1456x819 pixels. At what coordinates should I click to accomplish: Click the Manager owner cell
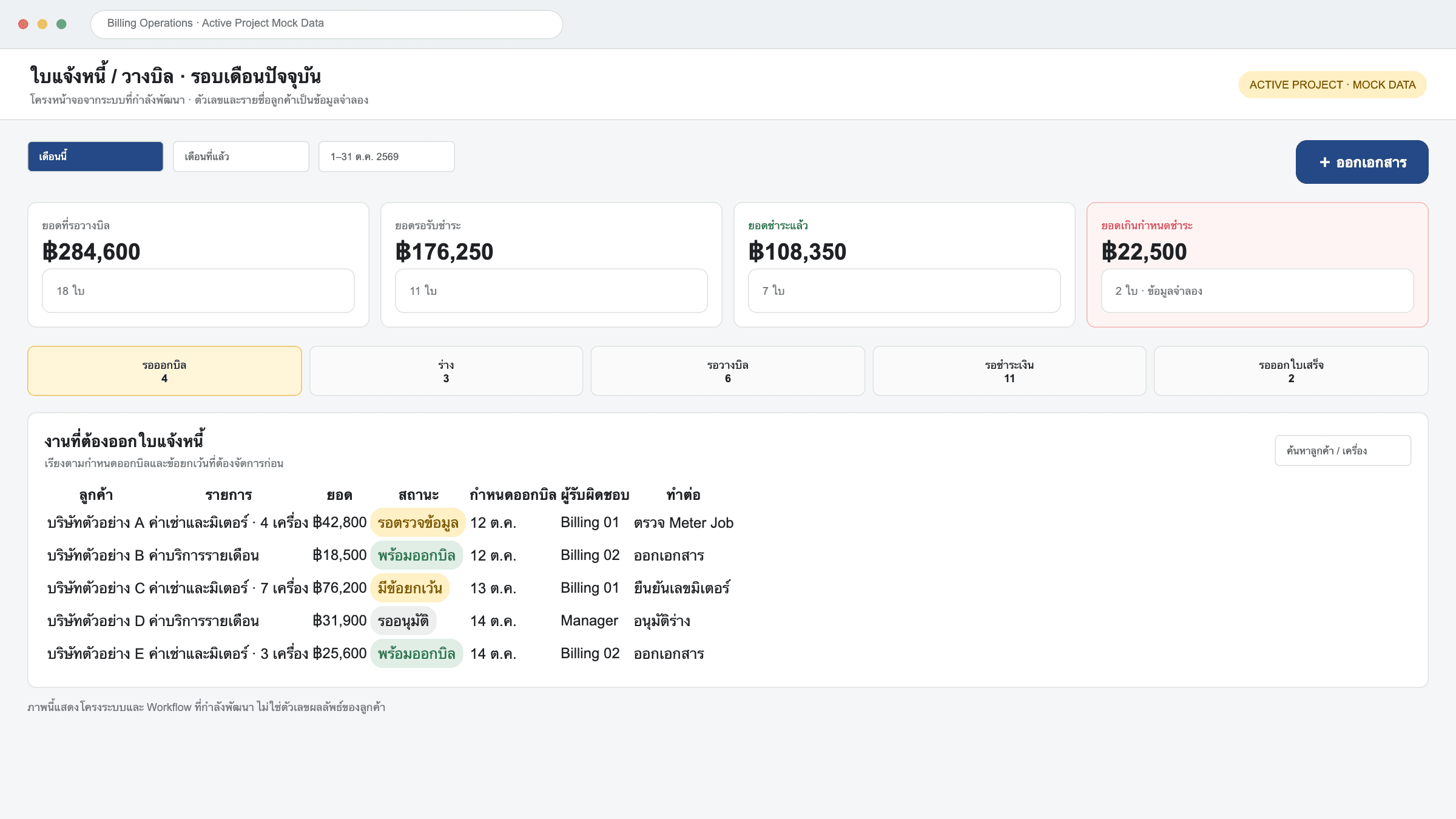pos(589,621)
